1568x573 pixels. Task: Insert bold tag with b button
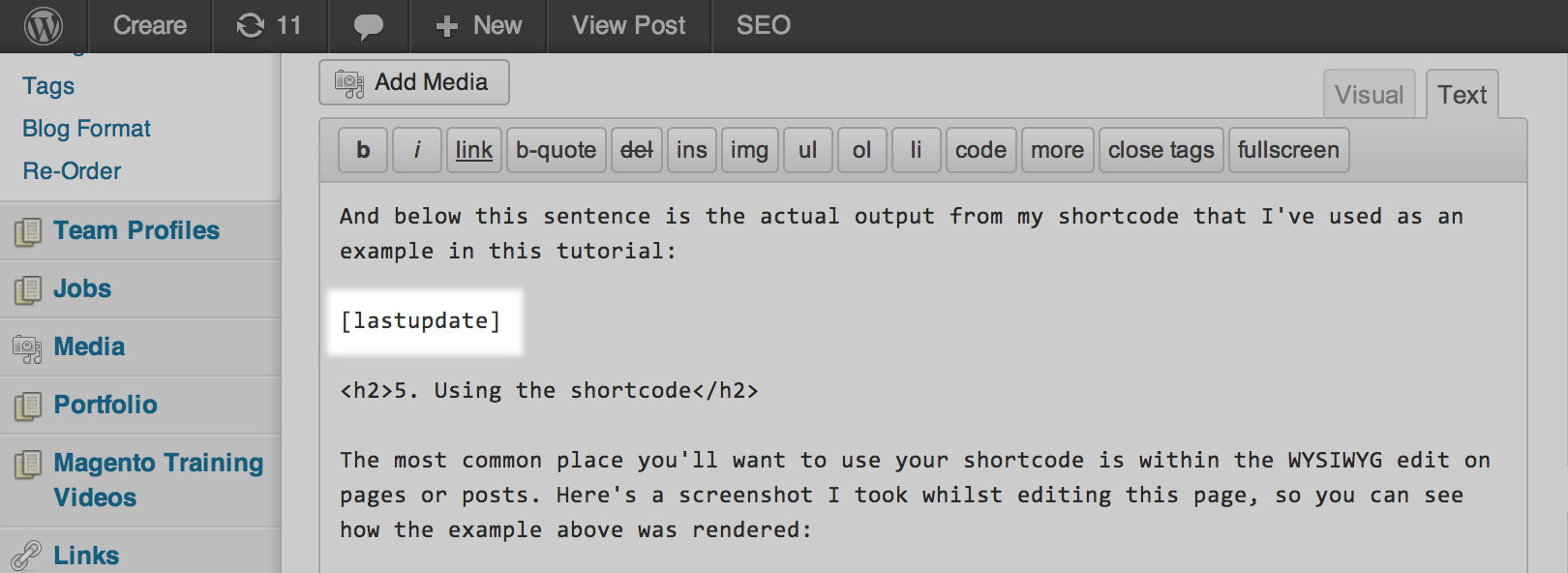click(x=363, y=150)
